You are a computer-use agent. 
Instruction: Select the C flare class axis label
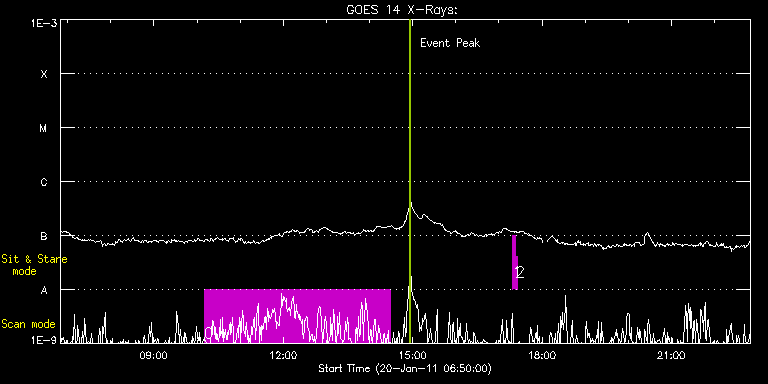click(x=44, y=182)
